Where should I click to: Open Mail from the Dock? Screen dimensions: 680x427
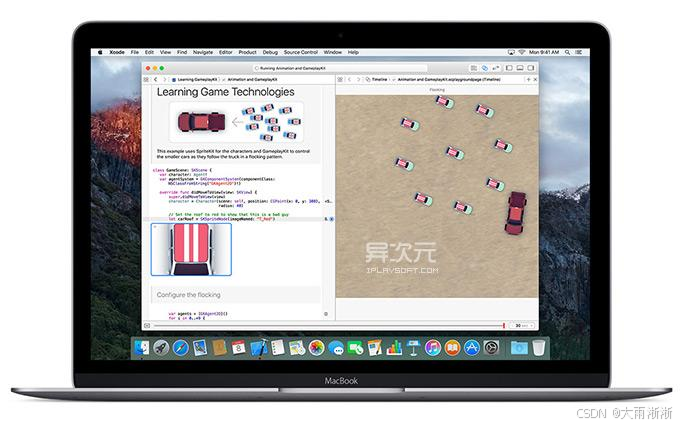point(200,348)
